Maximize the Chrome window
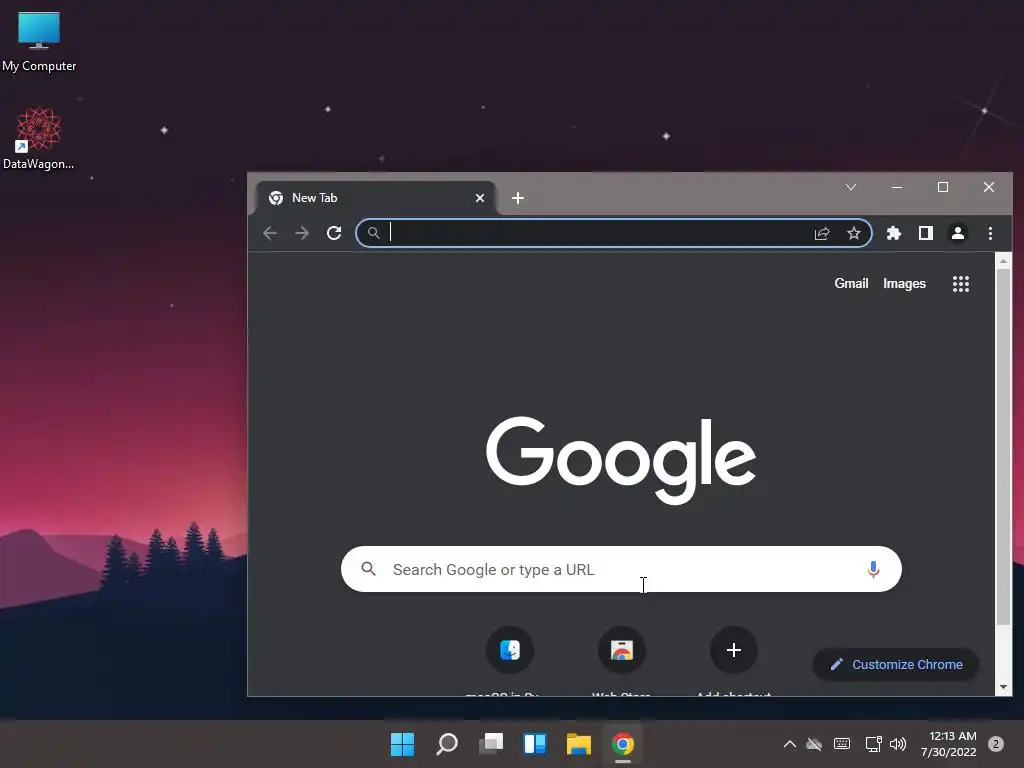 pos(942,187)
